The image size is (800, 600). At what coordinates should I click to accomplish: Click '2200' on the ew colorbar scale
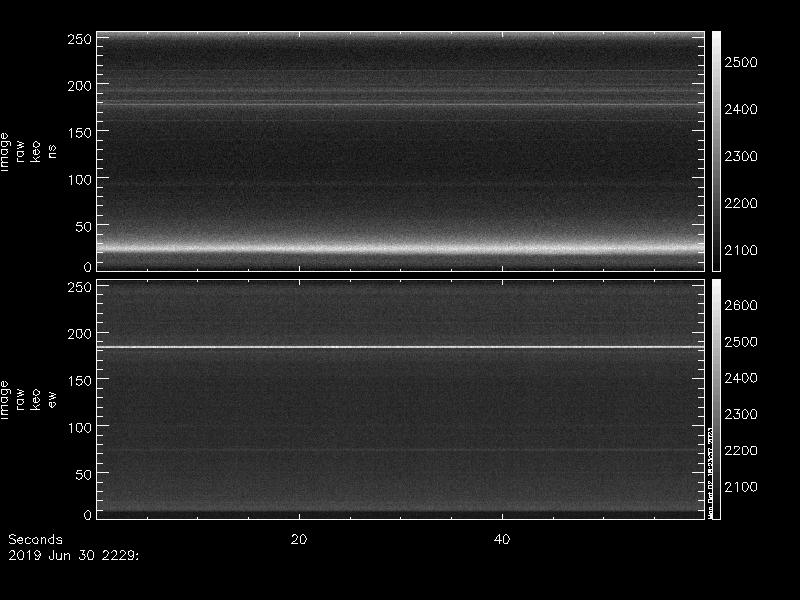(x=741, y=450)
